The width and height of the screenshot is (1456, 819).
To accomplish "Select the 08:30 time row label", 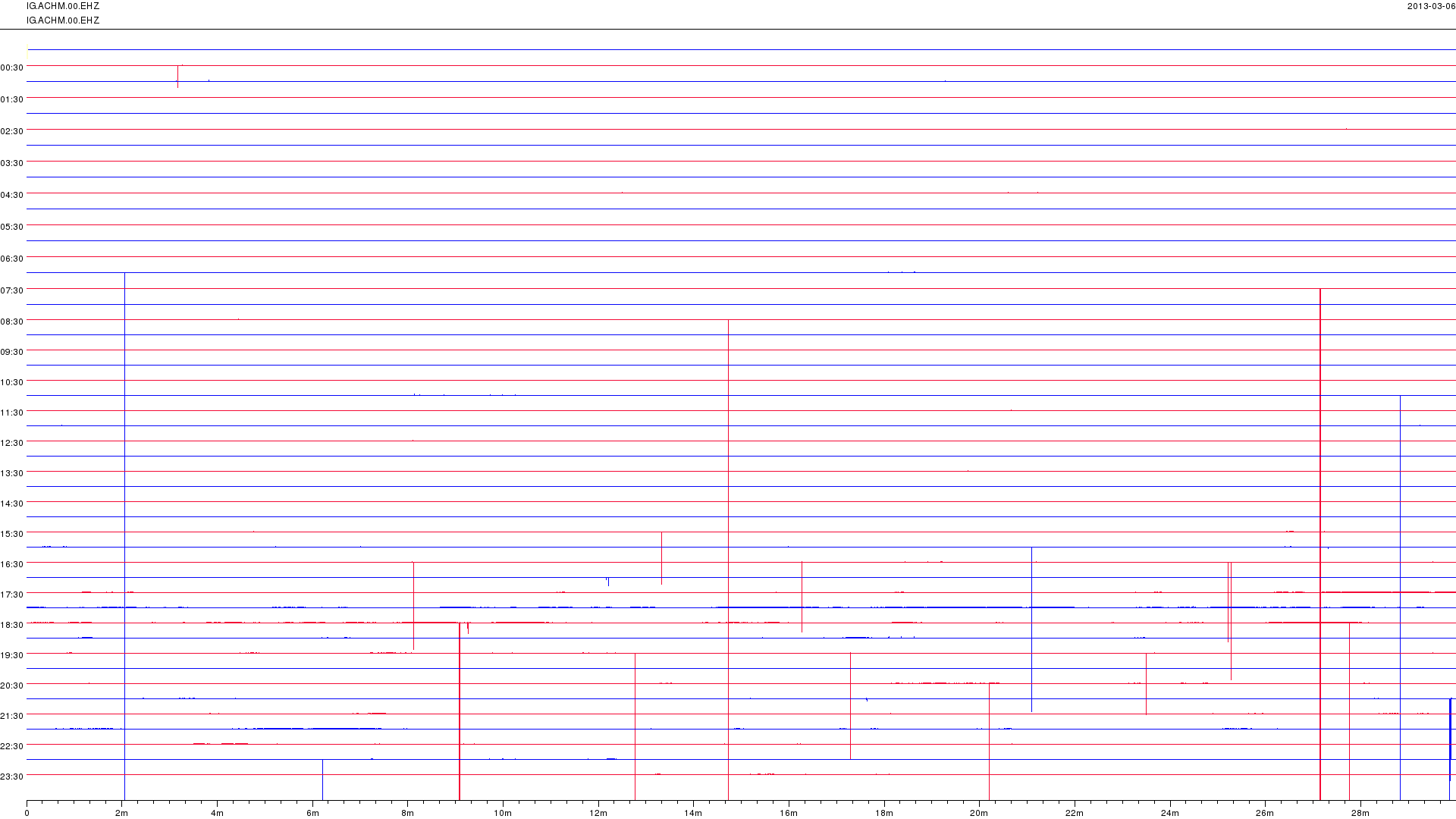I will (12, 322).
